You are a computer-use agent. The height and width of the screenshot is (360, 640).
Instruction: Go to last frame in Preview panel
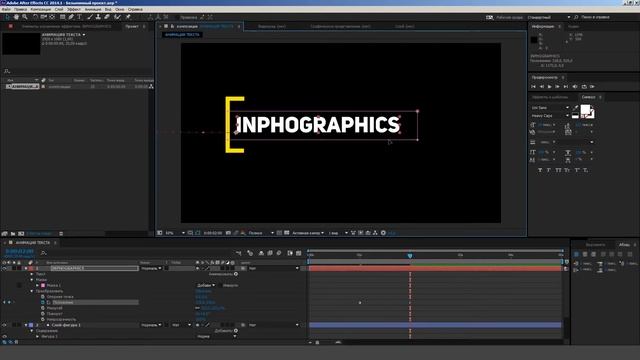(x=566, y=87)
